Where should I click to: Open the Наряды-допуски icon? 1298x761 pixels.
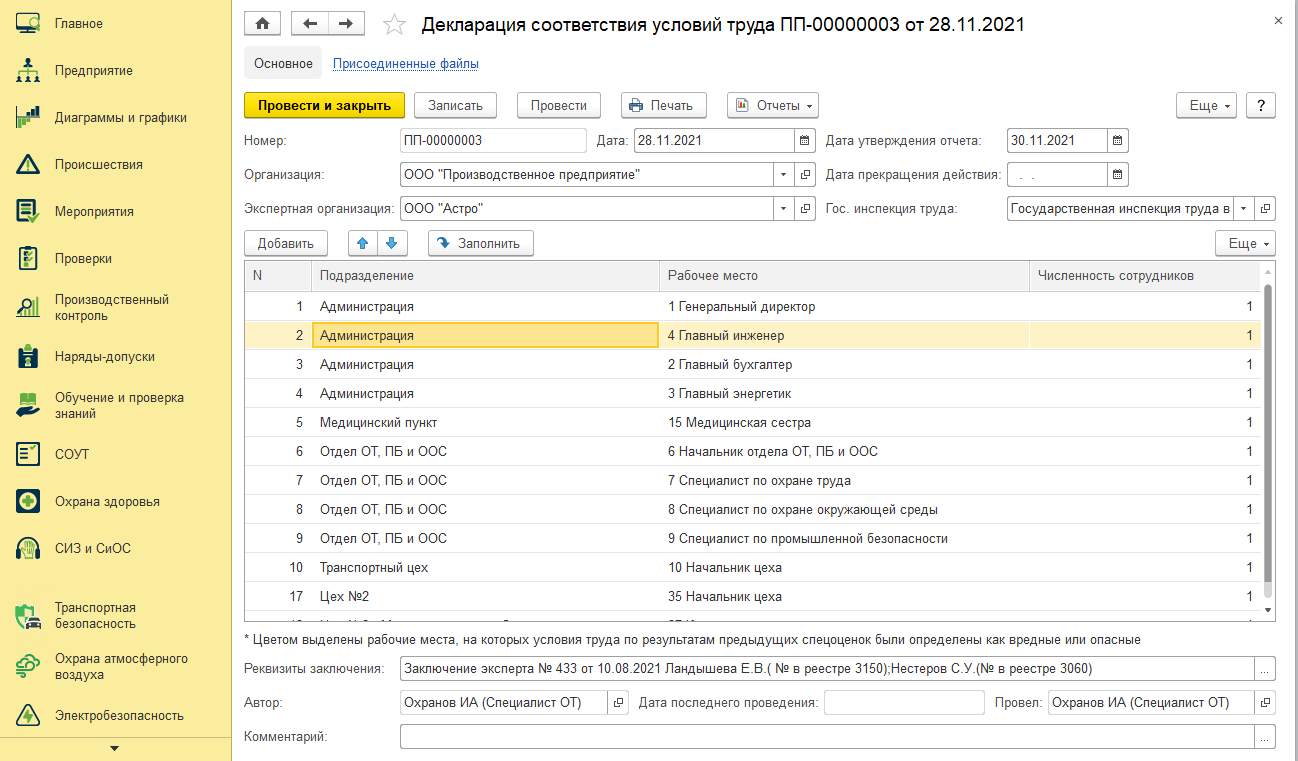coord(28,357)
